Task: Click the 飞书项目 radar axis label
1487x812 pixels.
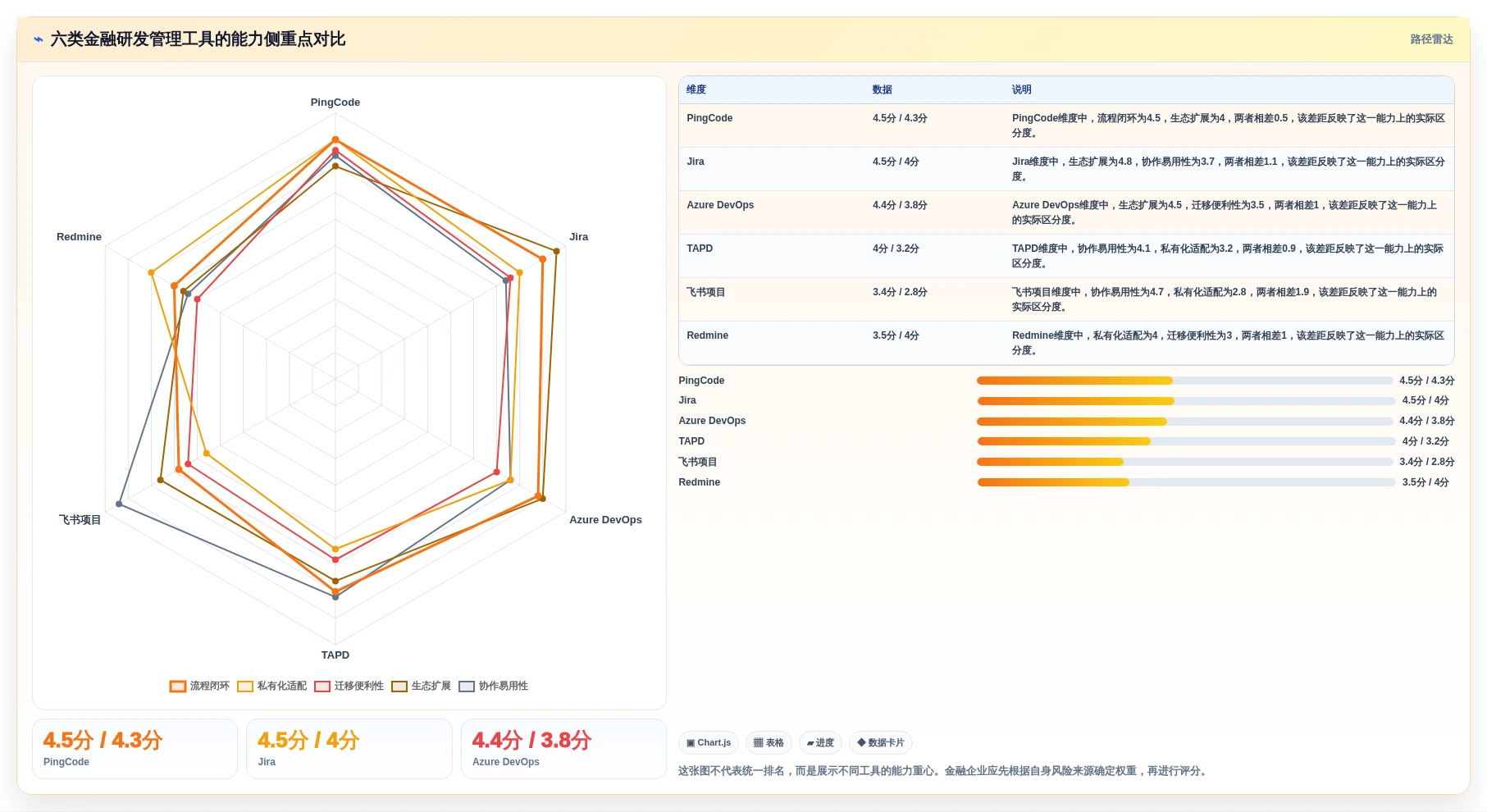Action: 80,520
